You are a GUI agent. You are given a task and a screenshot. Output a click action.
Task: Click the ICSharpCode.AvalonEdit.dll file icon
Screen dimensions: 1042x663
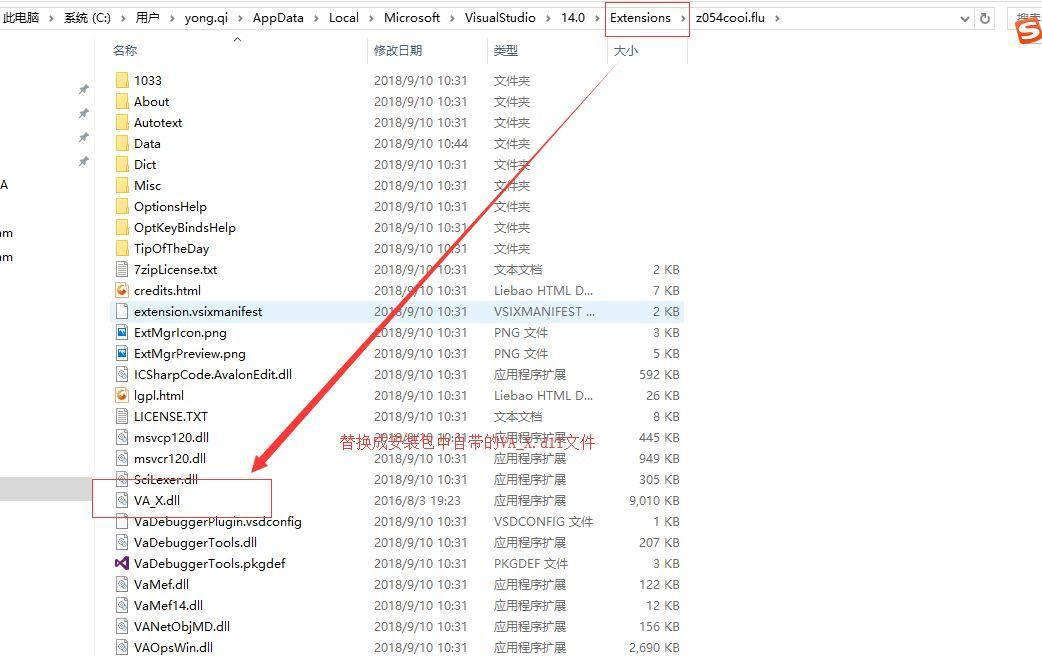pyautogui.click(x=122, y=375)
